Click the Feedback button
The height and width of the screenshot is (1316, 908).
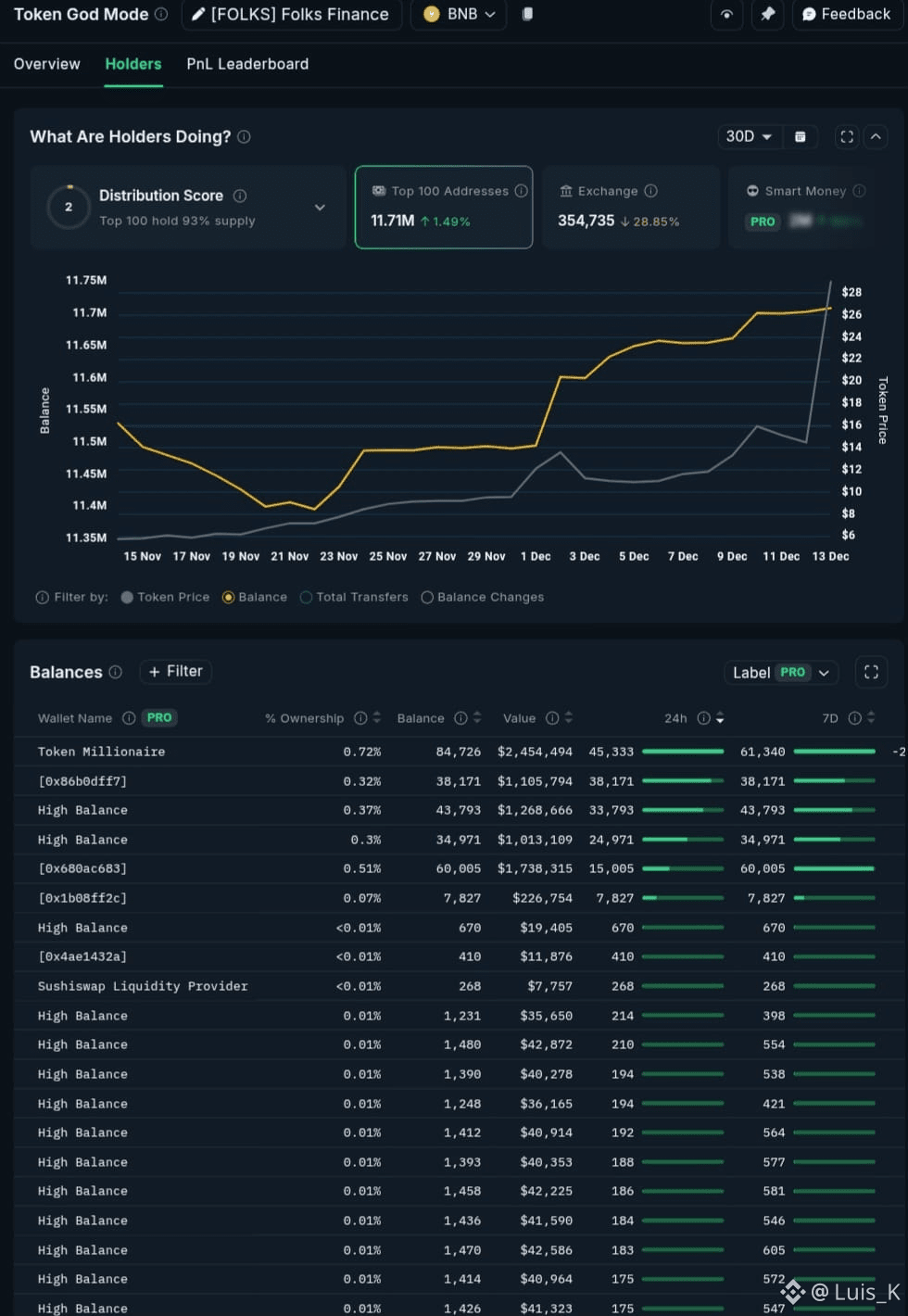click(x=846, y=14)
